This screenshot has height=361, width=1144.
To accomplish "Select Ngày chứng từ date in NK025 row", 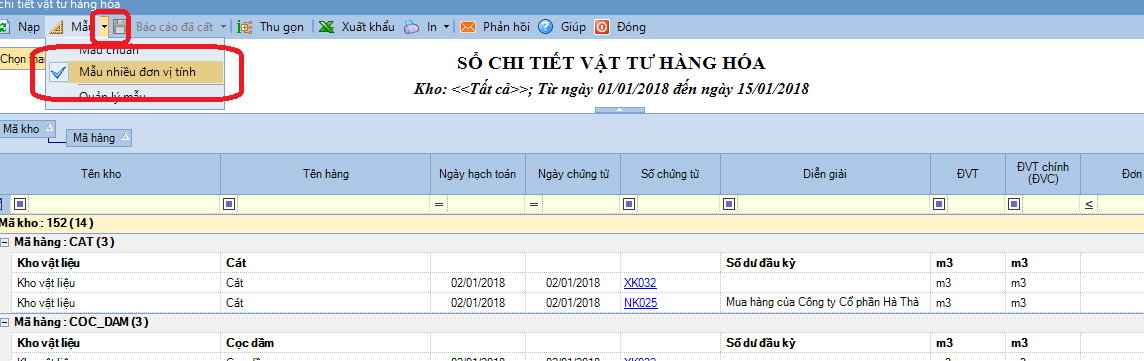I will 573,302.
